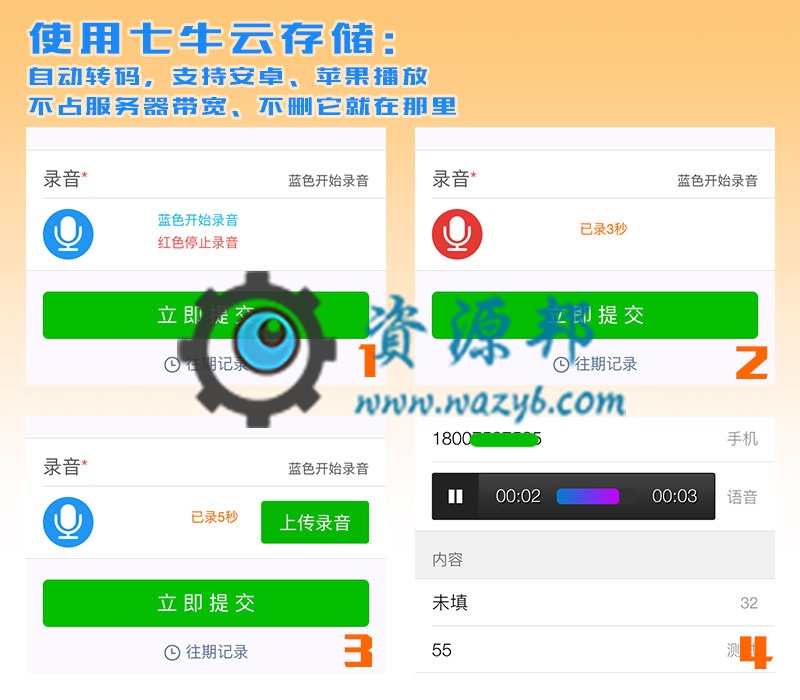Click orange number 2 step marker
Viewport: 800px width, 700px height.
(x=752, y=363)
